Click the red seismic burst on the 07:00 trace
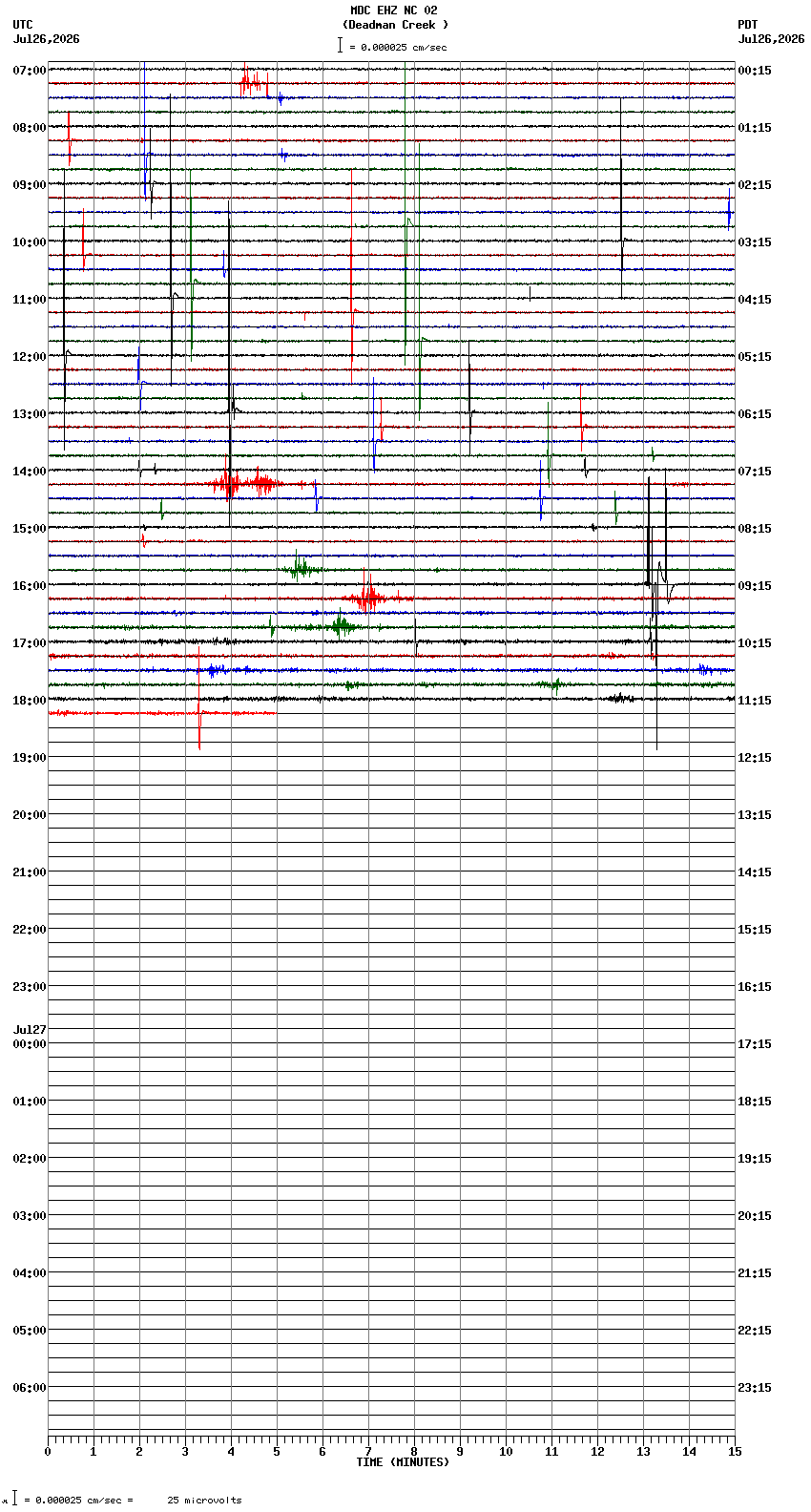 254,83
